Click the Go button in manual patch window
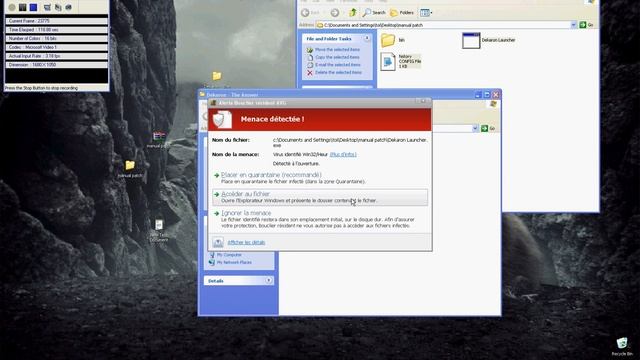 [586, 25]
